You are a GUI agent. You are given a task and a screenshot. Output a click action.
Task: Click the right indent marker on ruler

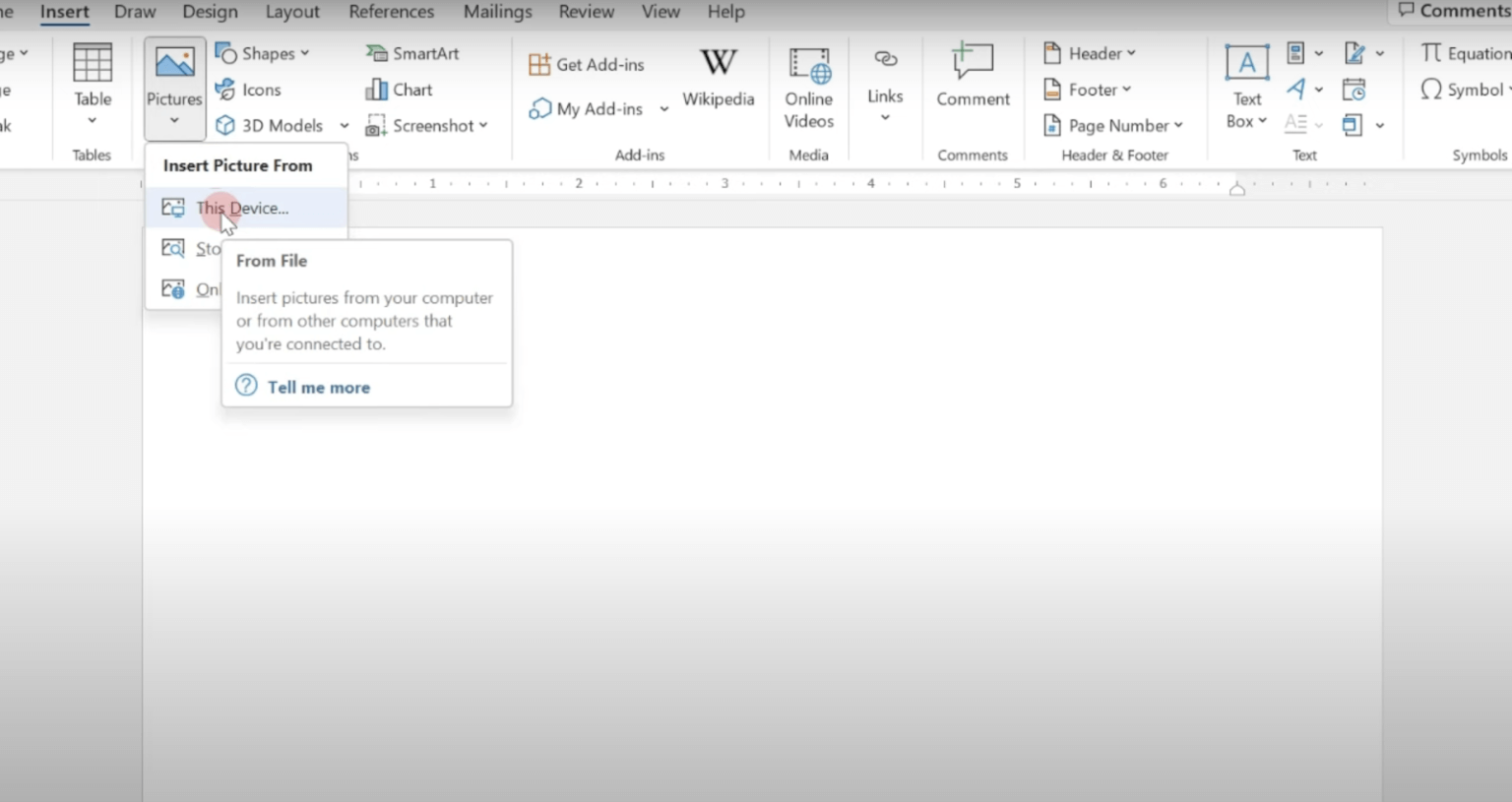(x=1237, y=189)
